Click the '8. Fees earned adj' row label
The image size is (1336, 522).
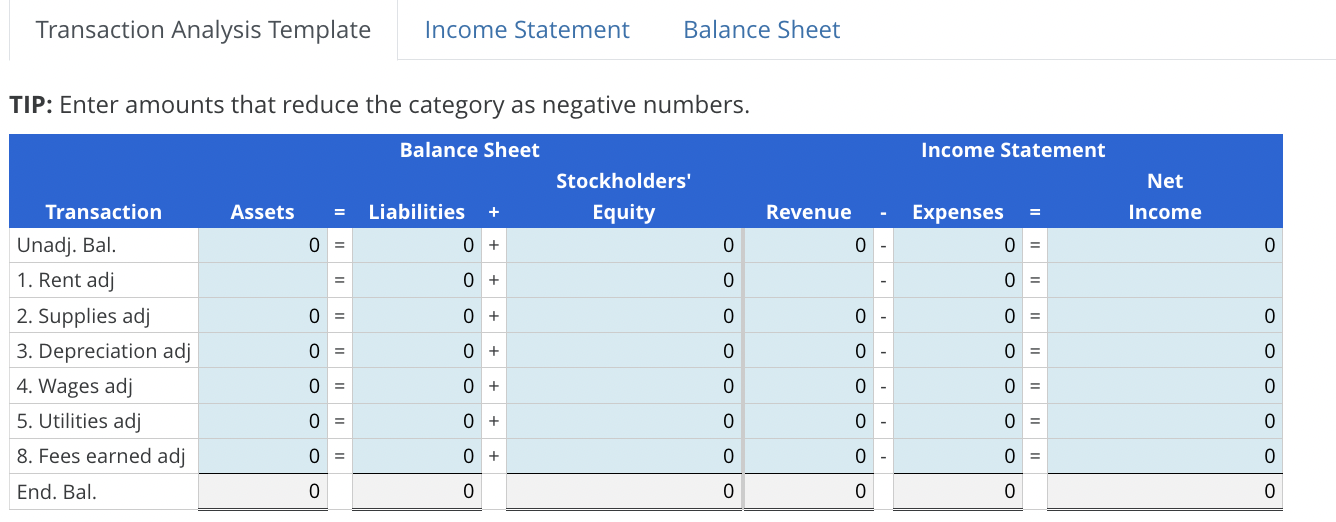point(101,456)
